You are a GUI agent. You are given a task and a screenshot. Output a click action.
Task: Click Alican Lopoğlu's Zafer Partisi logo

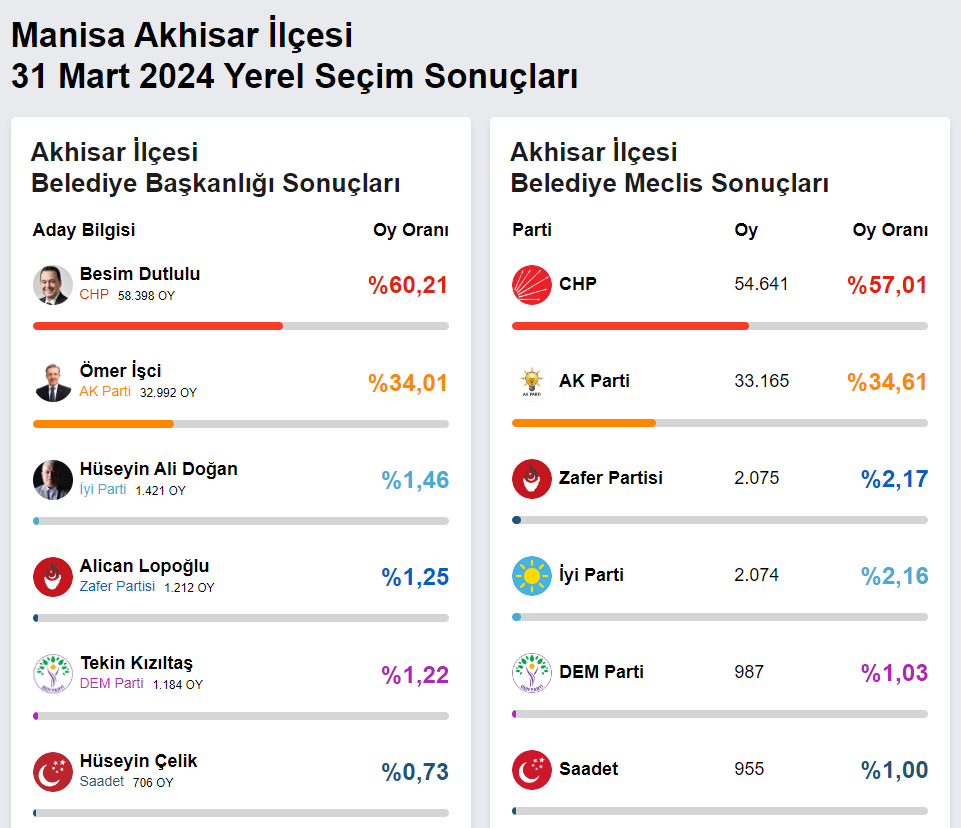(x=53, y=577)
